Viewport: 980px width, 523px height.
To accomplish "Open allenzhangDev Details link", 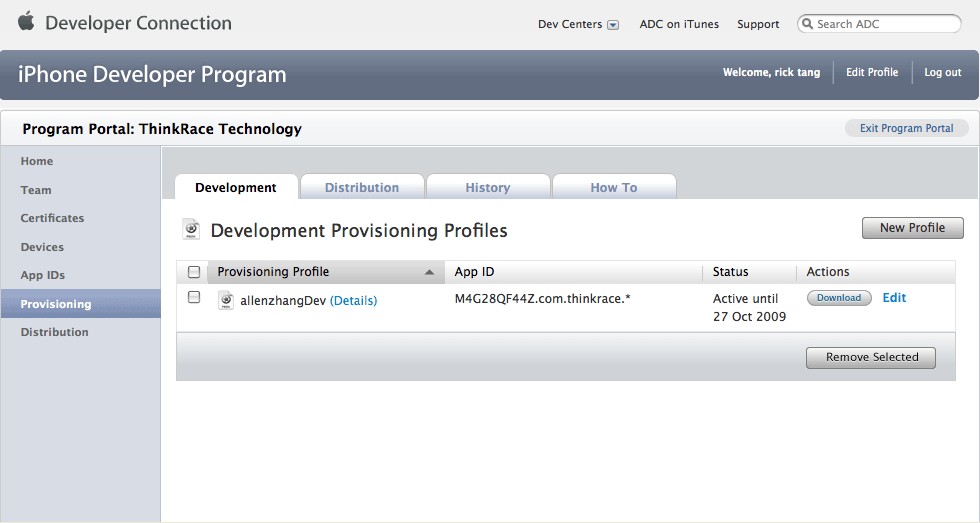I will click(353, 301).
